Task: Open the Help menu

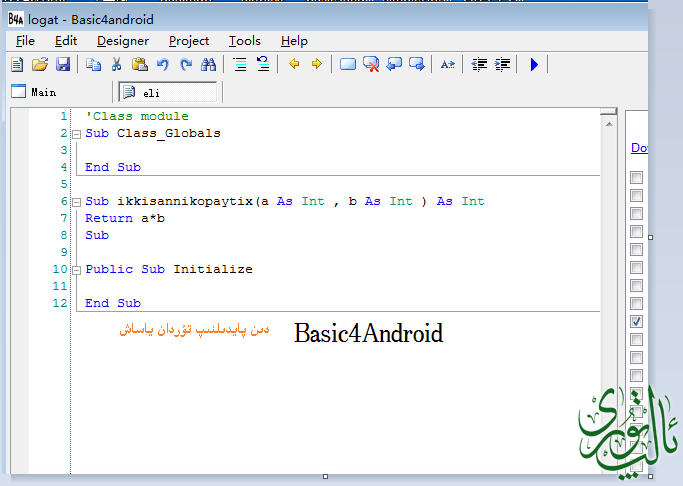Action: pos(294,41)
